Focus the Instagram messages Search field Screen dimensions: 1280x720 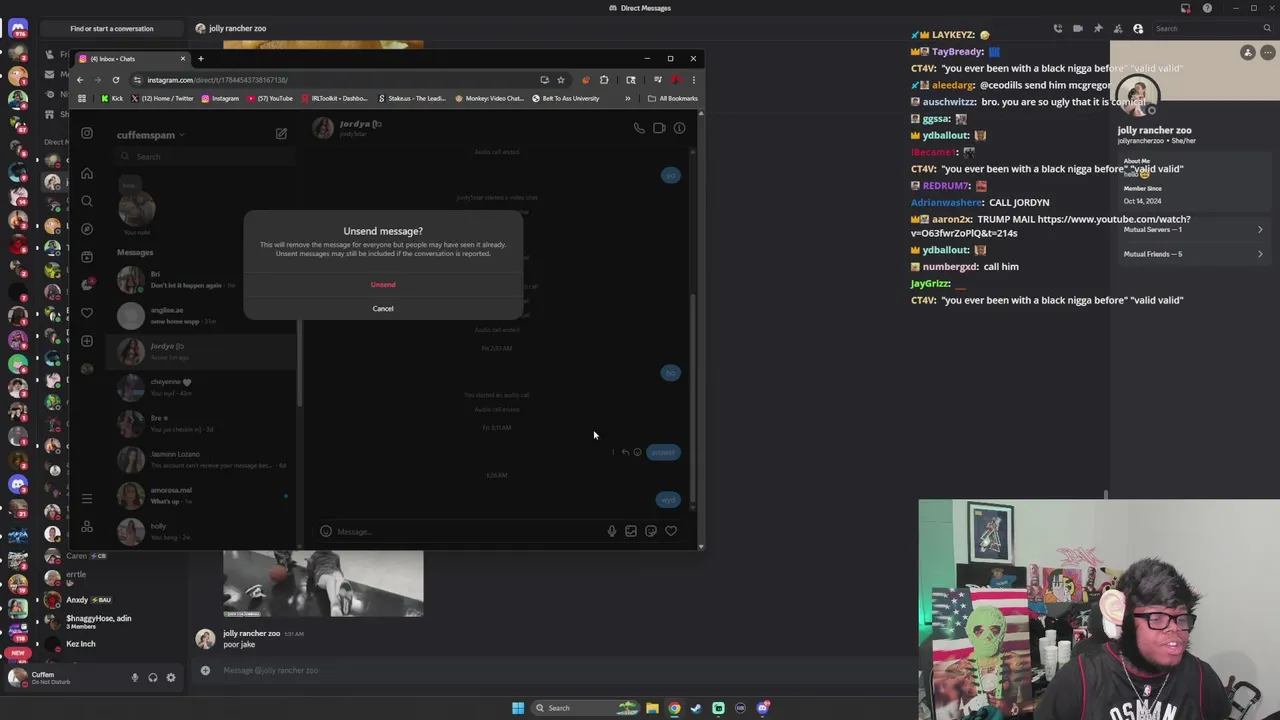click(x=204, y=157)
